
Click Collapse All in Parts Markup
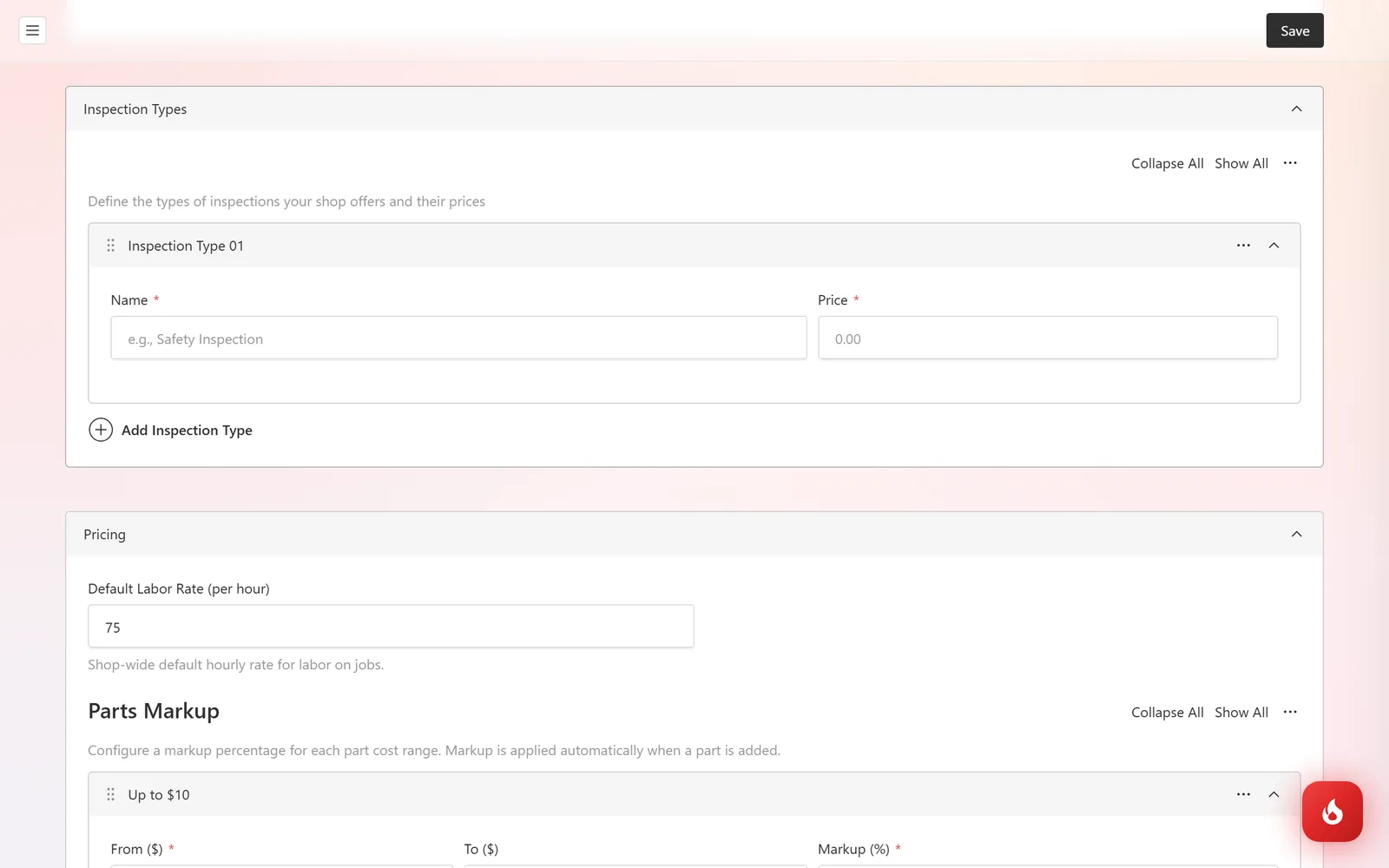[1167, 713]
